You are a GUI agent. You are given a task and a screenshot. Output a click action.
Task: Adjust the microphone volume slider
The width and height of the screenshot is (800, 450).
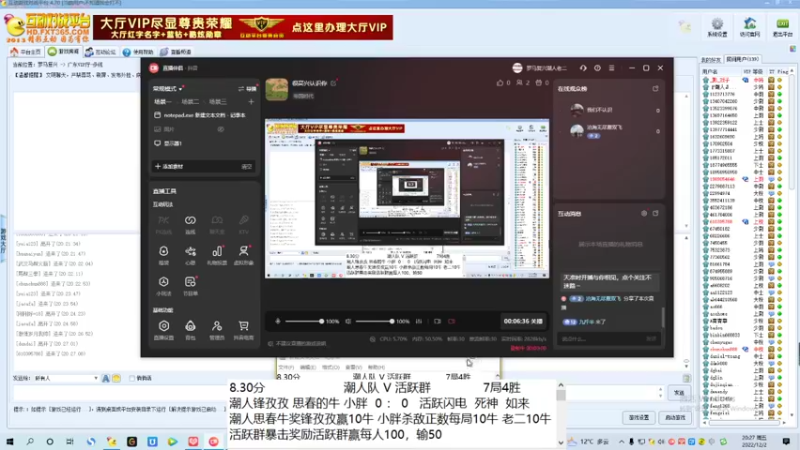[x=305, y=321]
